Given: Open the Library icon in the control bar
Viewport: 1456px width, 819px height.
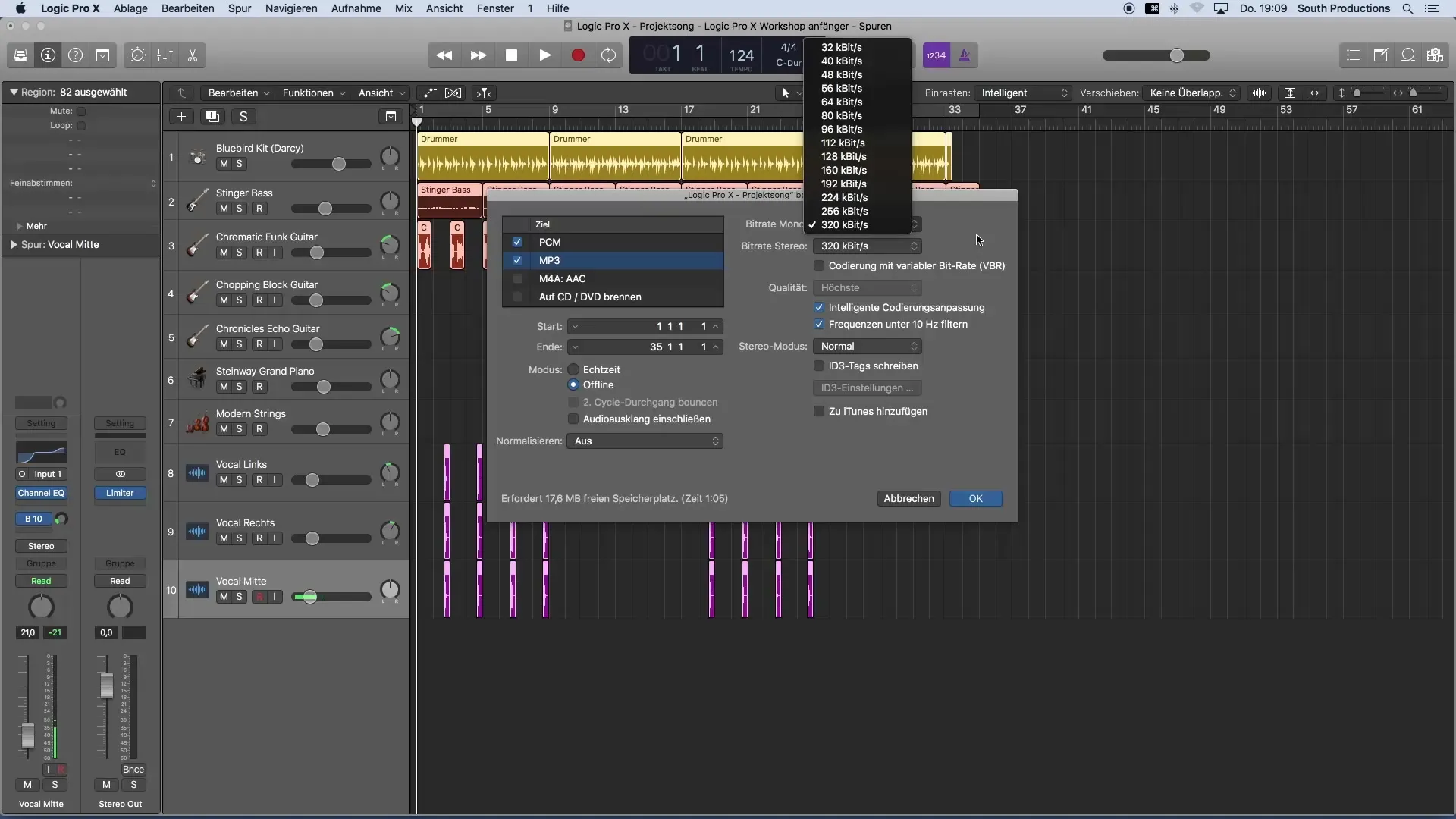Looking at the screenshot, I should coord(20,55).
